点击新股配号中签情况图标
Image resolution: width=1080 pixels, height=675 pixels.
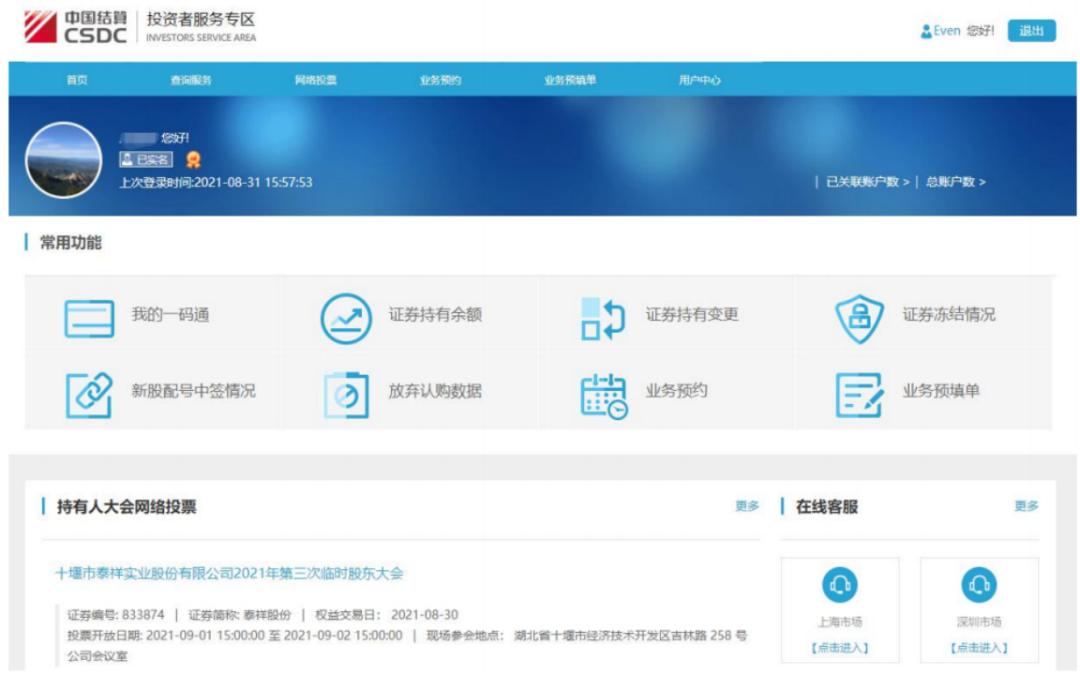pos(88,391)
